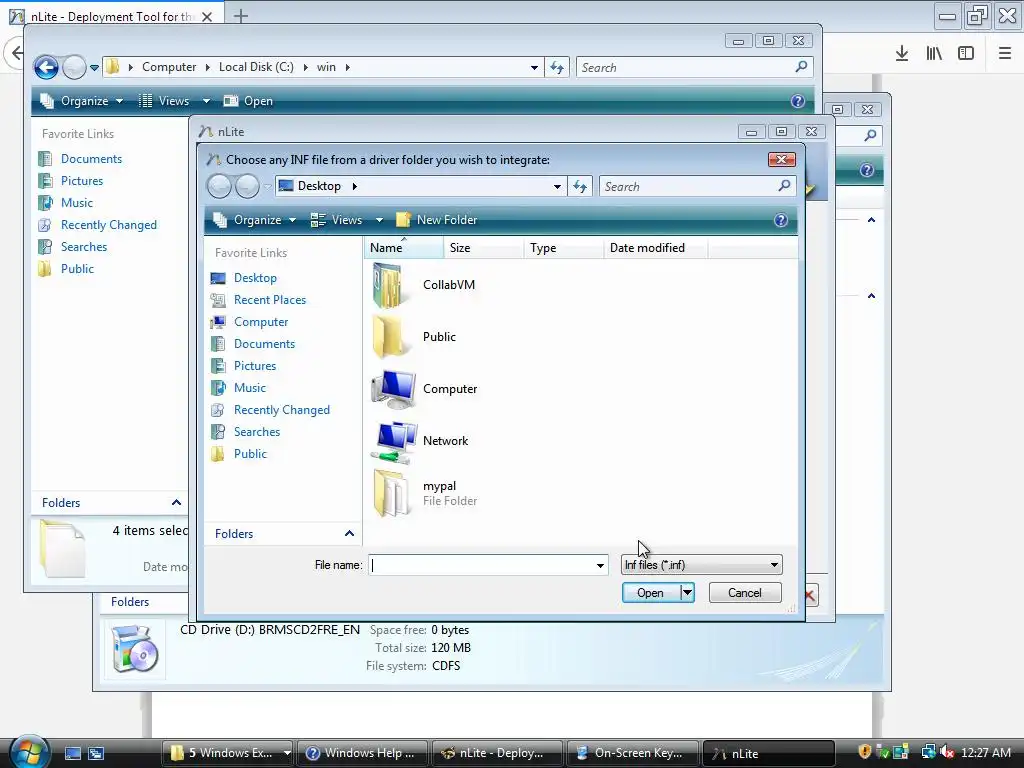Click the Open button

click(650, 593)
